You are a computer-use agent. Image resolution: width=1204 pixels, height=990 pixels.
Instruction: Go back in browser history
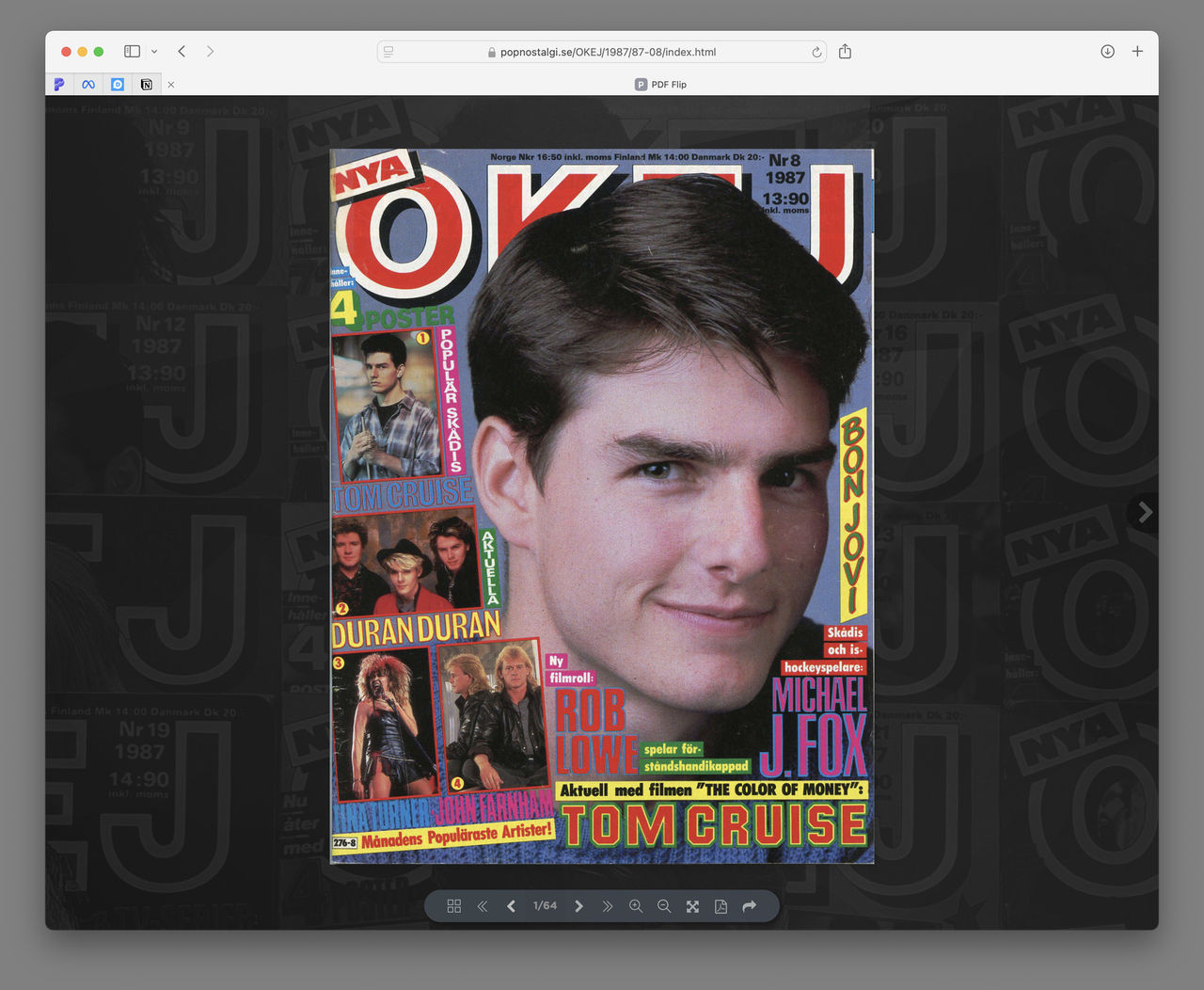pos(182,52)
